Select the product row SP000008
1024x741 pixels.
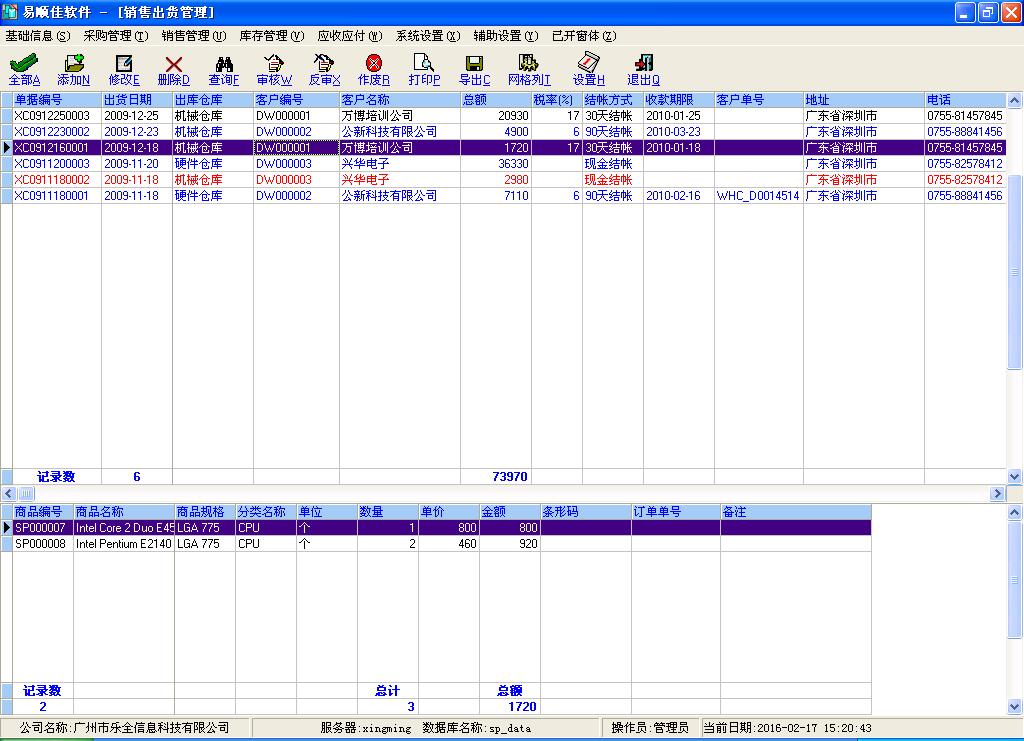(x=40, y=544)
